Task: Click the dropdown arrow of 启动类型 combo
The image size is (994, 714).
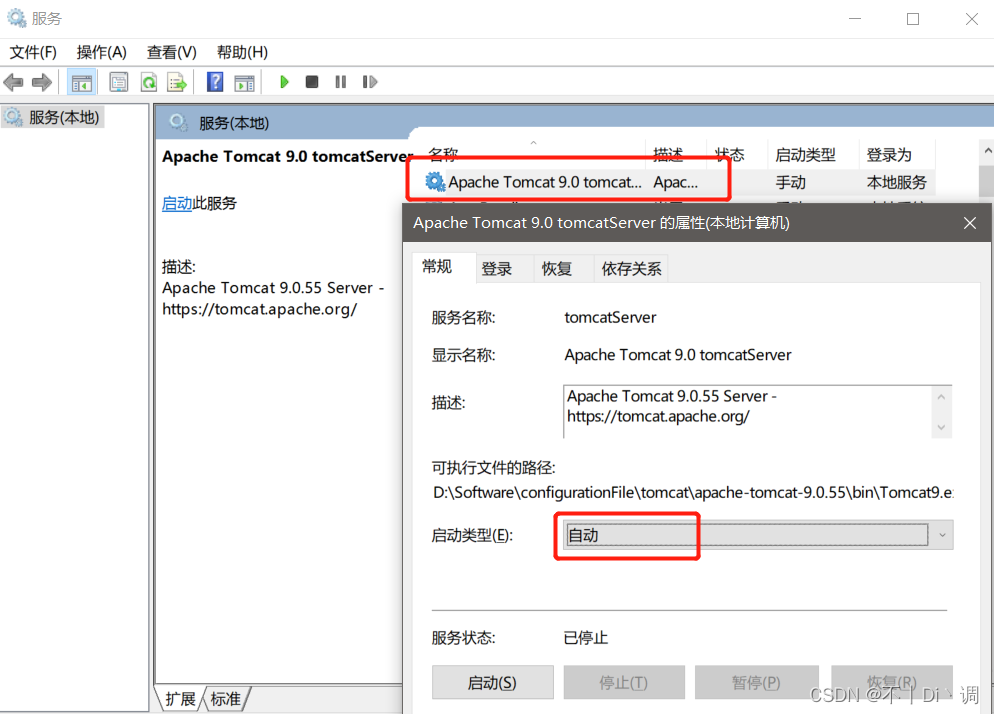Action: pos(942,535)
